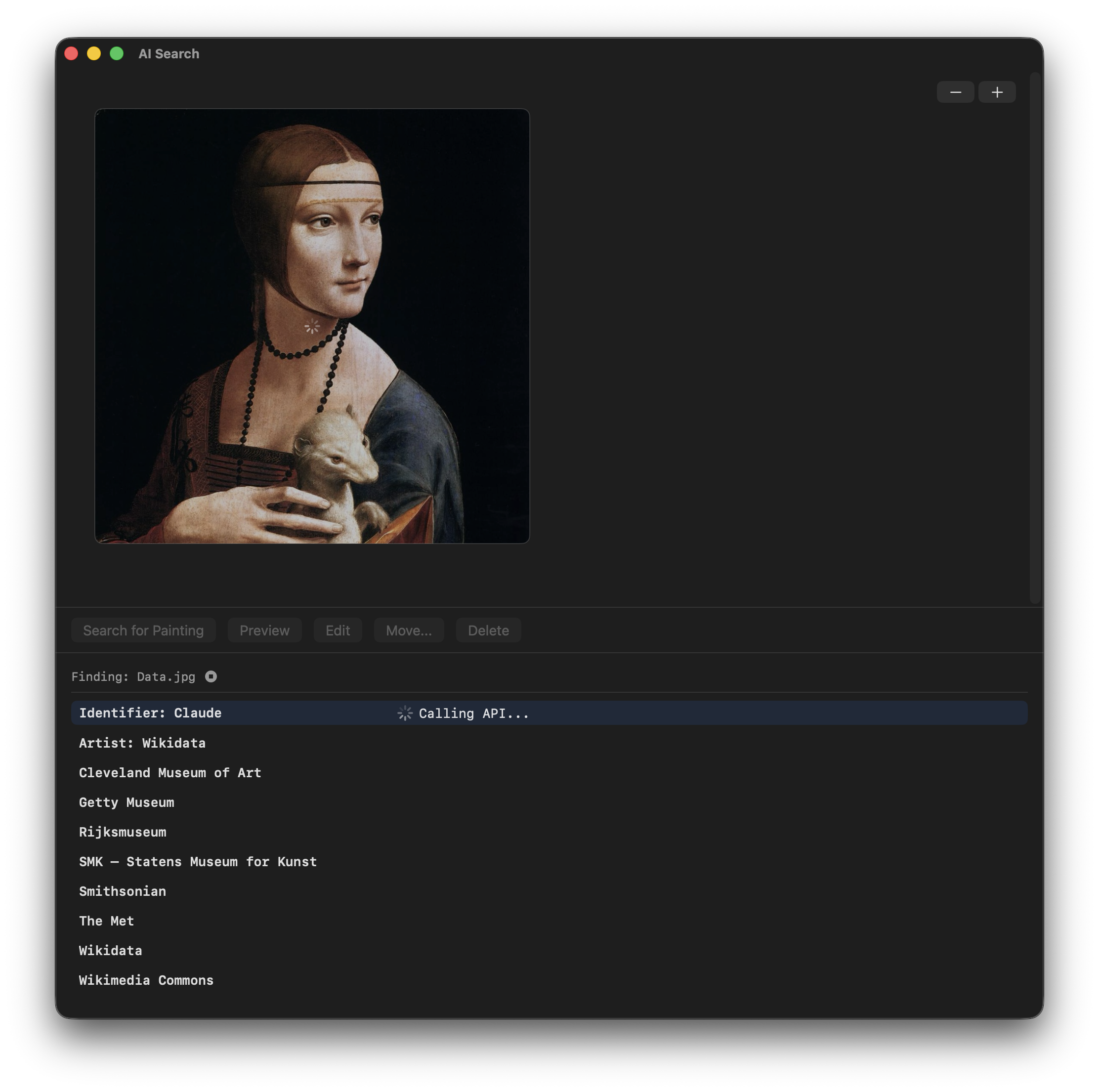Screen dimensions: 1099x1092
Task: Click the Finding: Data.jpg status label
Action: pos(133,676)
